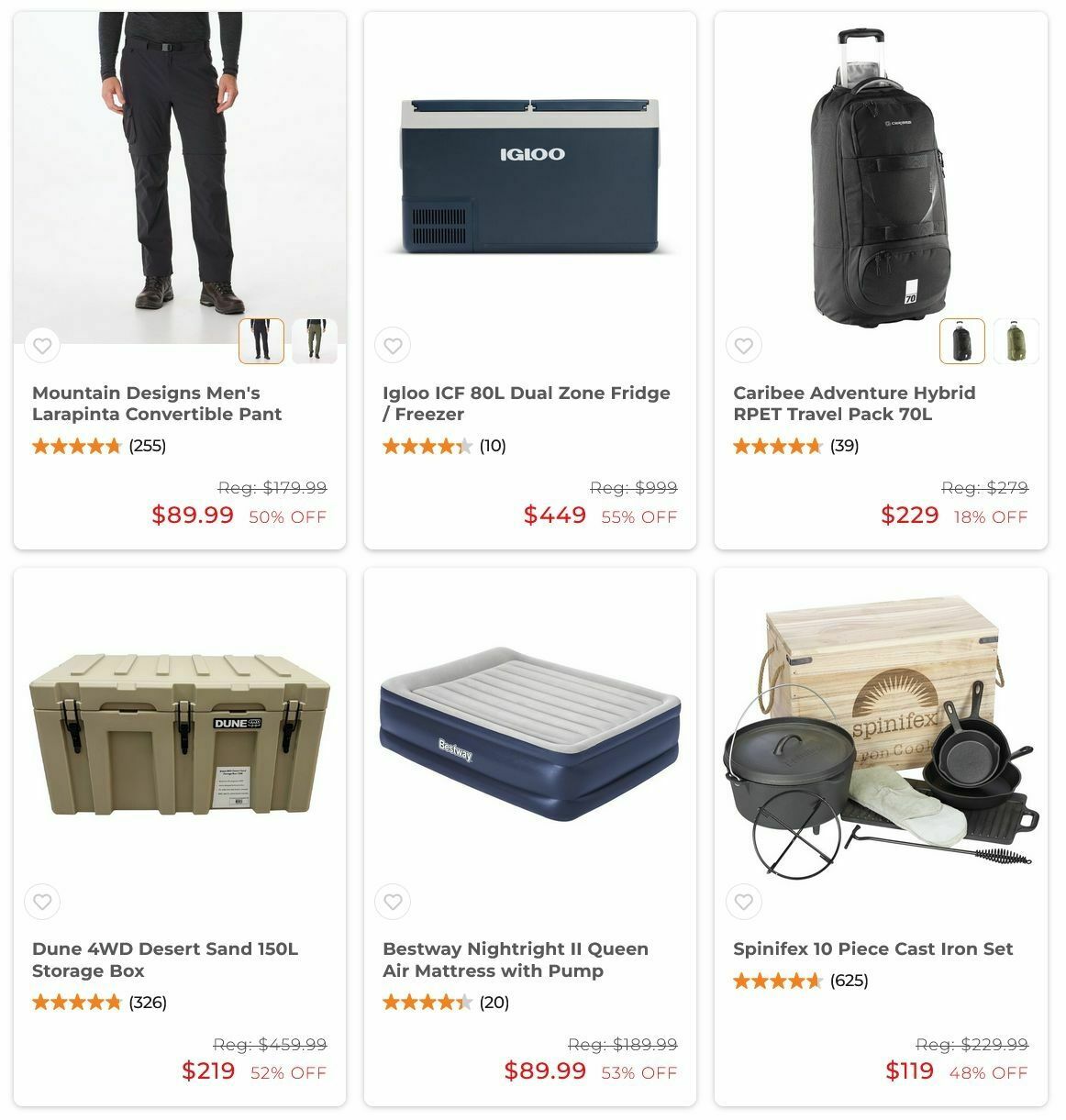This screenshot has width=1066, height=1120.
Task: Open Spinifex 10 Piece Cast Iron Set
Action: pos(873,949)
